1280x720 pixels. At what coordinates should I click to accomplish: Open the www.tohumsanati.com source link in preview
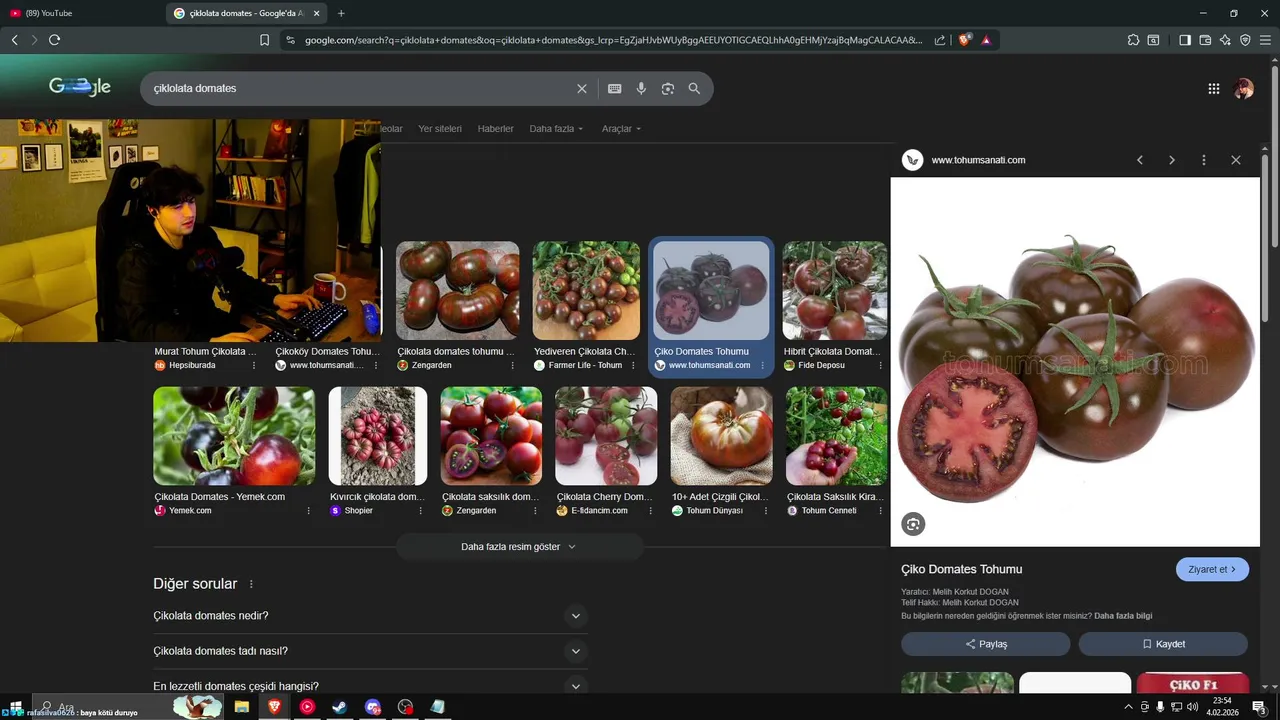(978, 160)
